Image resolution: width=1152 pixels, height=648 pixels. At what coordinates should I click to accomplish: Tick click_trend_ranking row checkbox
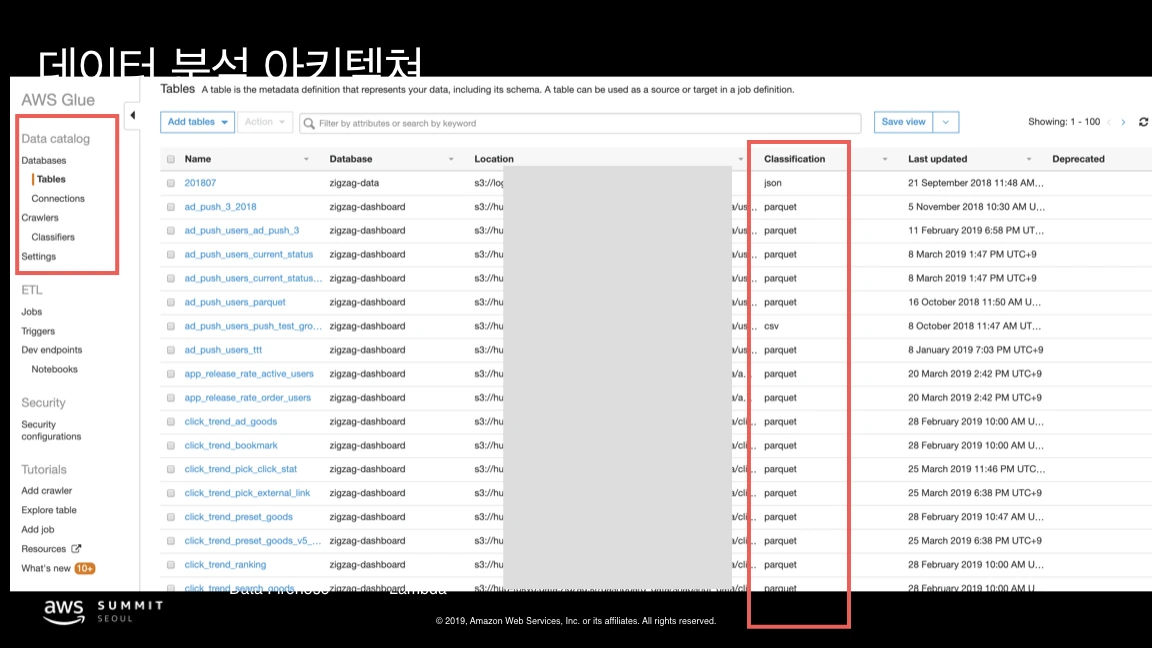[x=170, y=565]
